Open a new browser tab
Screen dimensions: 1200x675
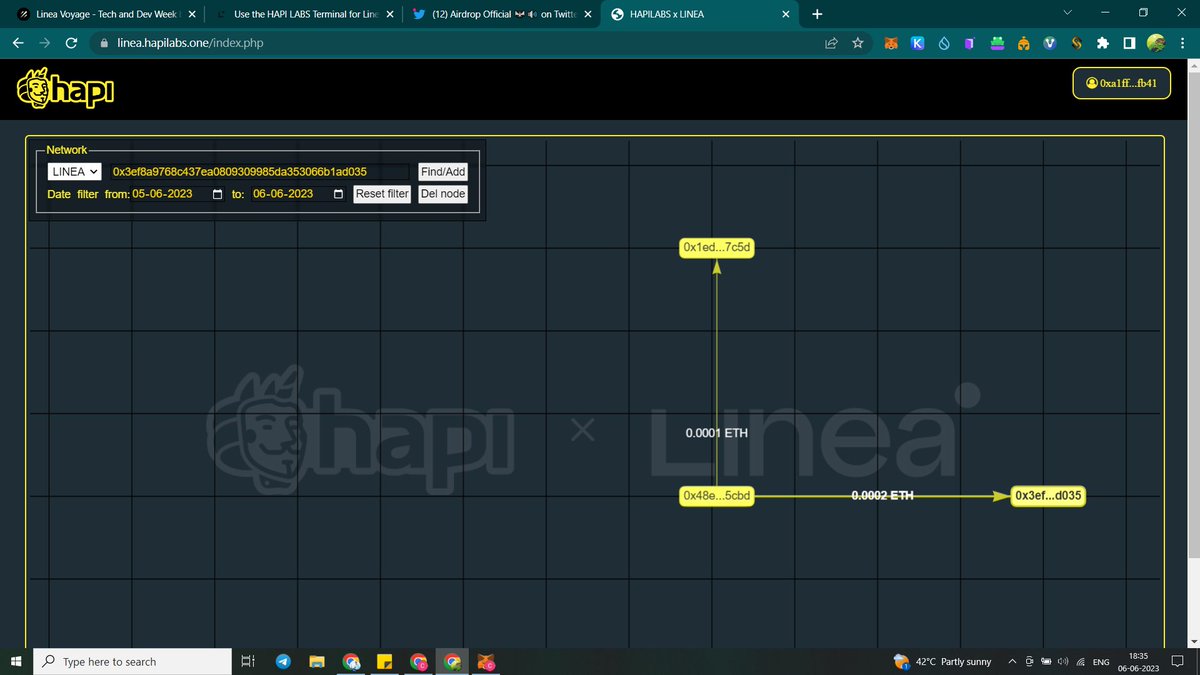pyautogui.click(x=818, y=15)
